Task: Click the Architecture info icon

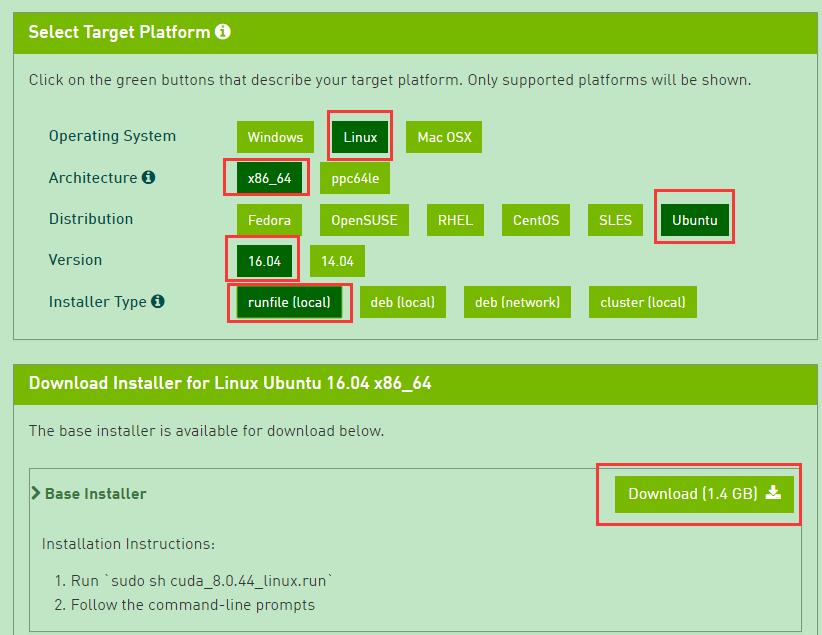Action: 149,178
